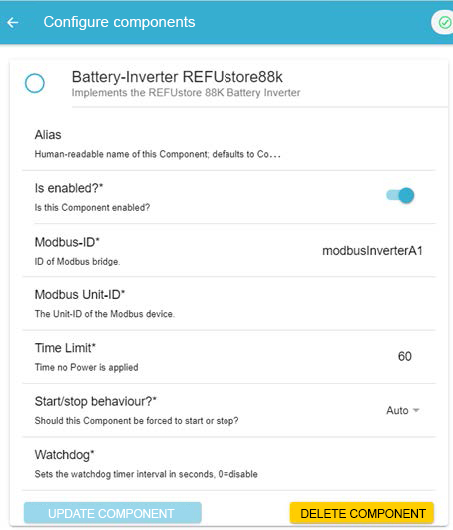Screen dimensions: 453x530
Task: Click the Configure components header title
Action: (119, 22)
